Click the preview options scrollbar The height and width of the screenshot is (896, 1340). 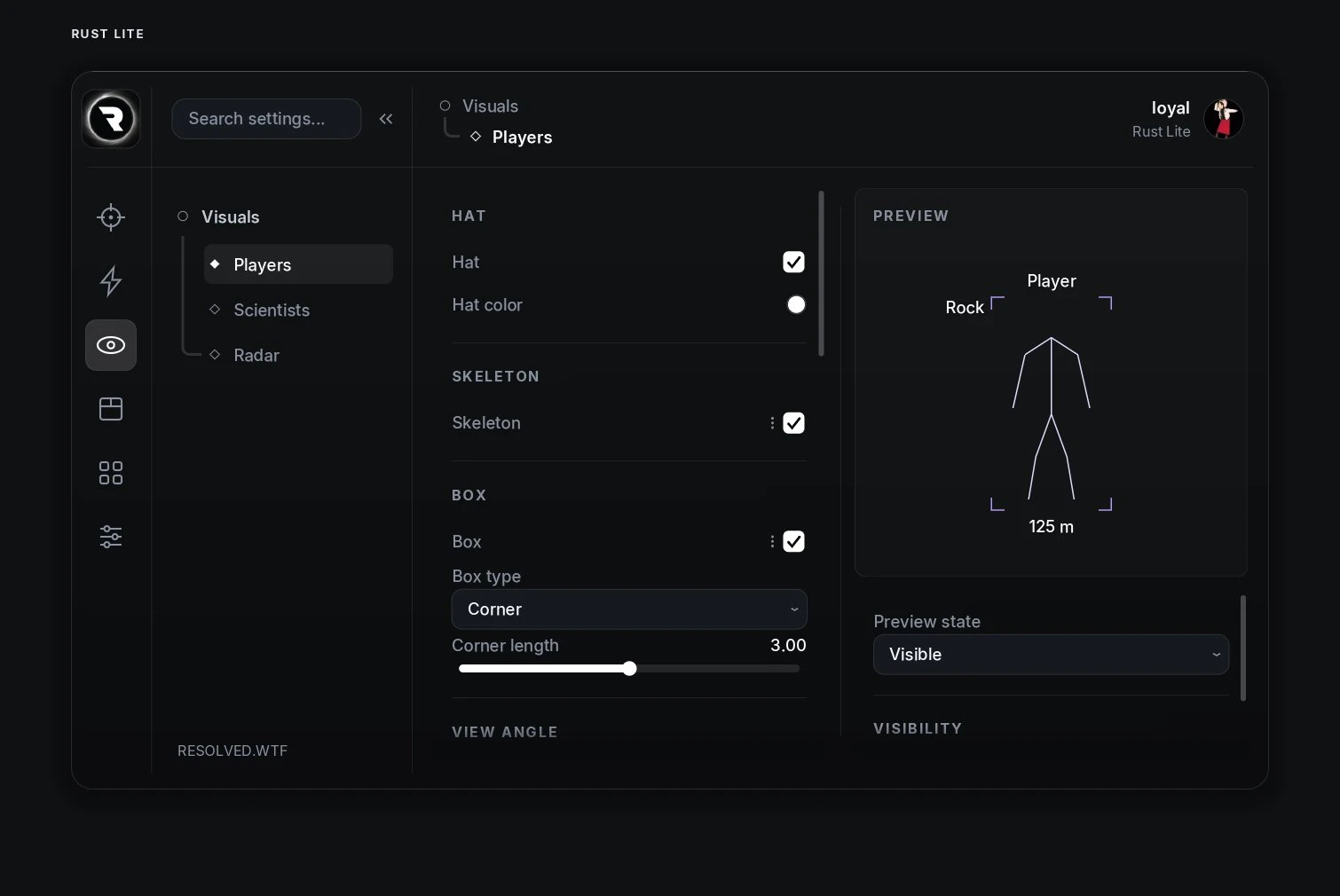click(1242, 648)
